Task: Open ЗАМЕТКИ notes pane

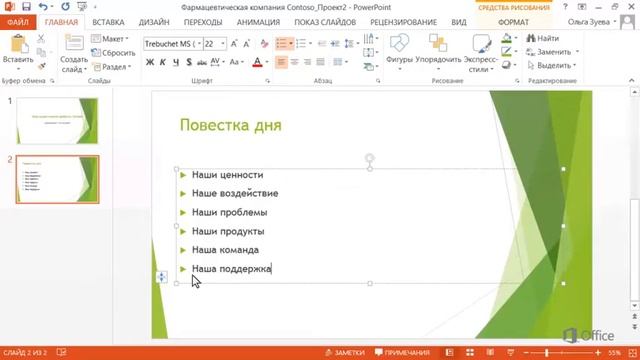Action: [x=345, y=352]
